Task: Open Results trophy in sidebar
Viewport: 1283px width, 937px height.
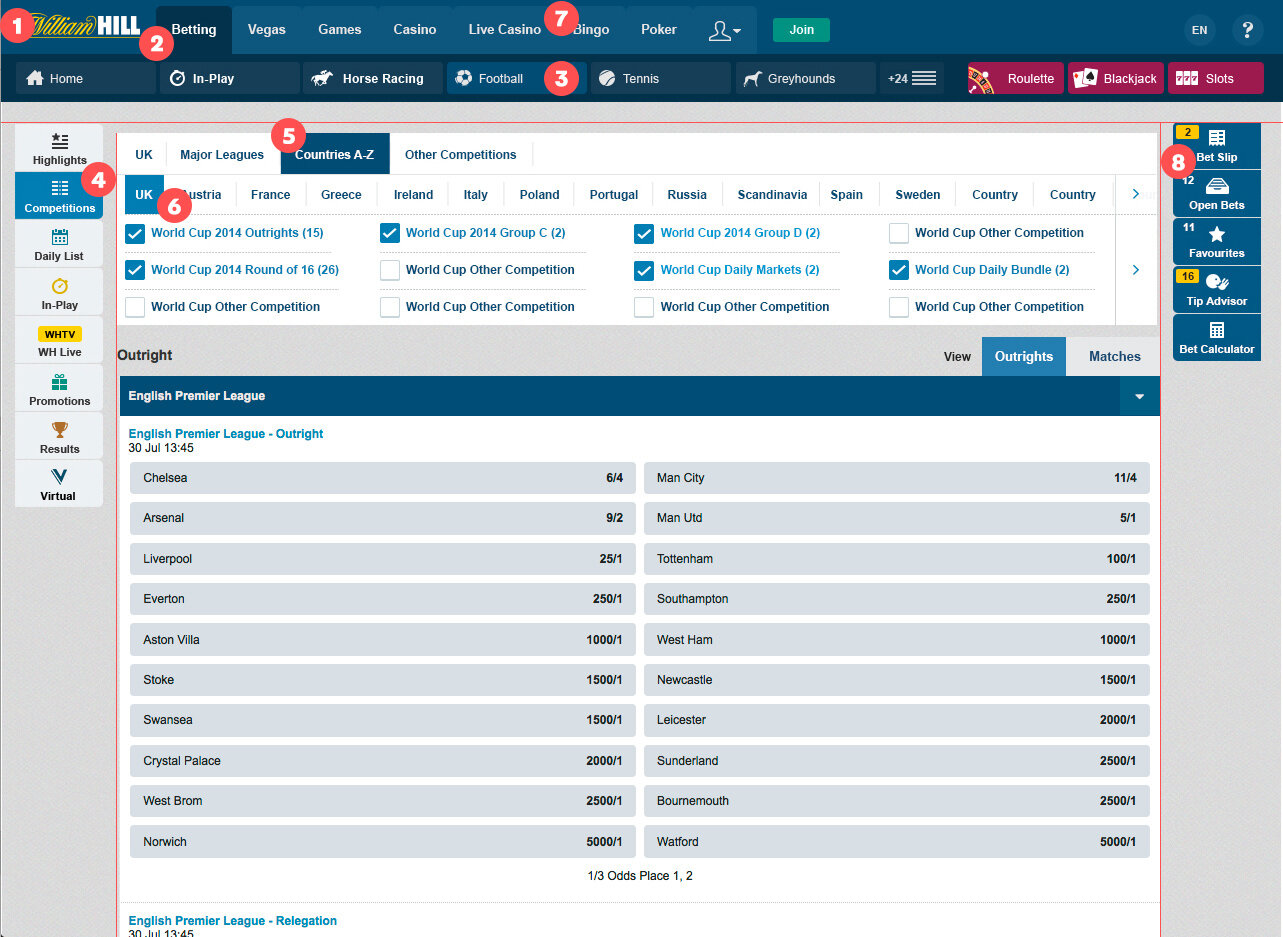Action: (x=59, y=436)
